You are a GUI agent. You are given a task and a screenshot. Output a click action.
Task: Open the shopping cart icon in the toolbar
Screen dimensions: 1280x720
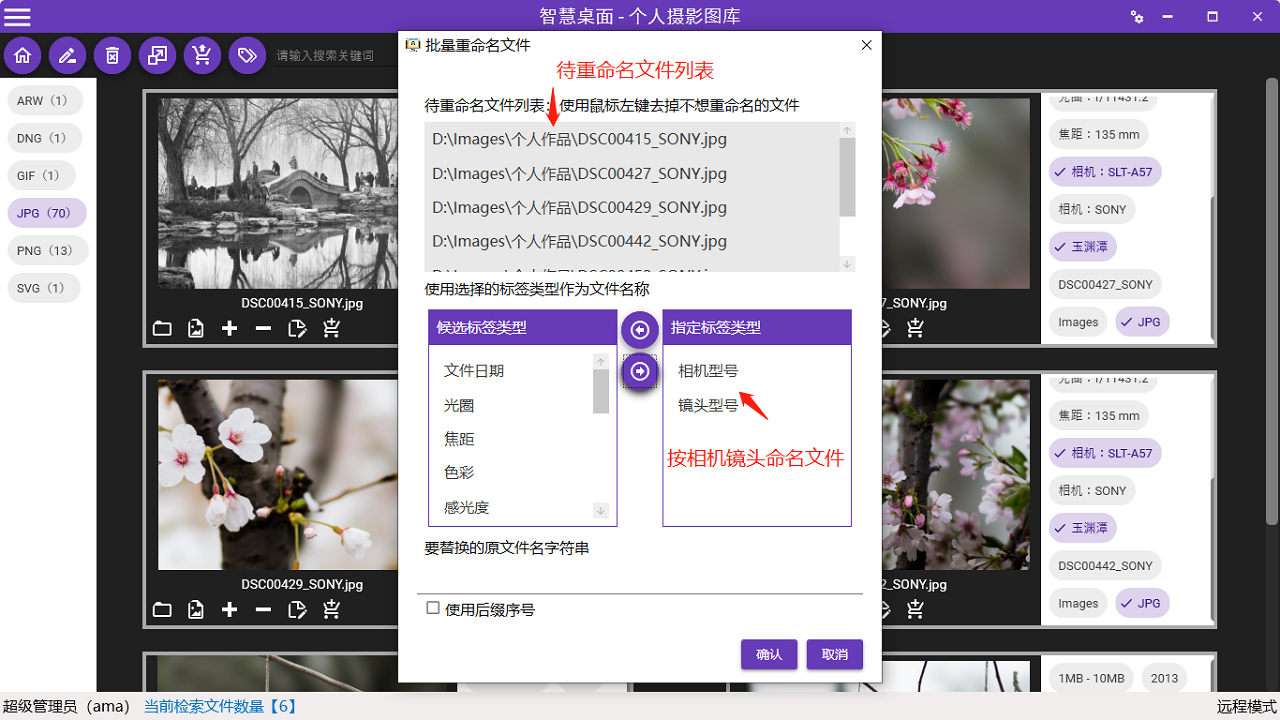click(x=202, y=55)
